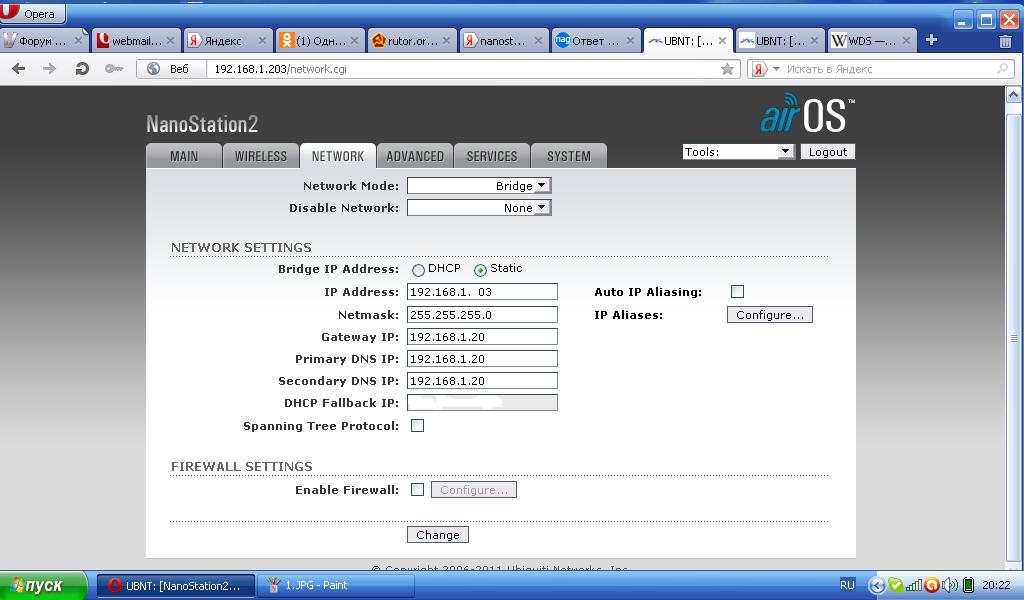1024x600 pixels.
Task: Open the SYSTEM tab
Action: pos(569,156)
